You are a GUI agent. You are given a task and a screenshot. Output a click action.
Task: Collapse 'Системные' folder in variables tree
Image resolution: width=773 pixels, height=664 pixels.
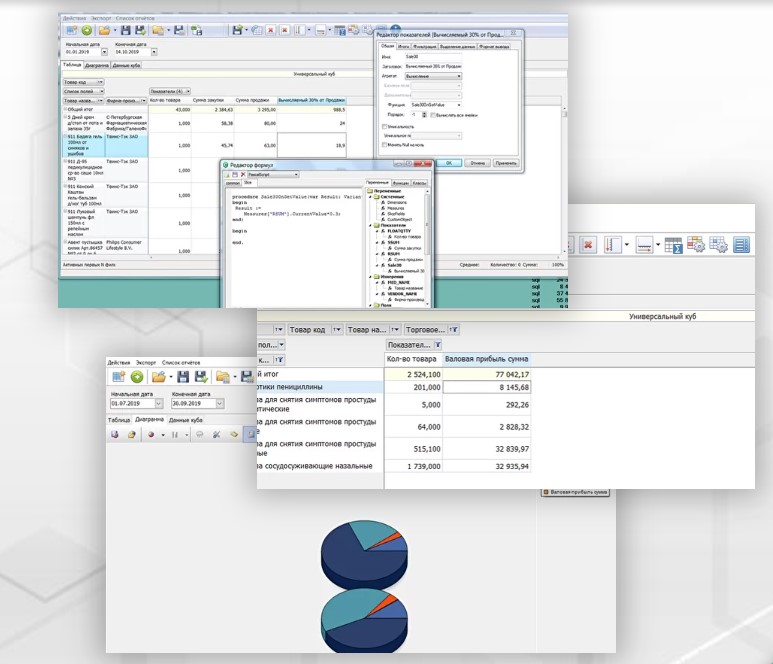371,197
